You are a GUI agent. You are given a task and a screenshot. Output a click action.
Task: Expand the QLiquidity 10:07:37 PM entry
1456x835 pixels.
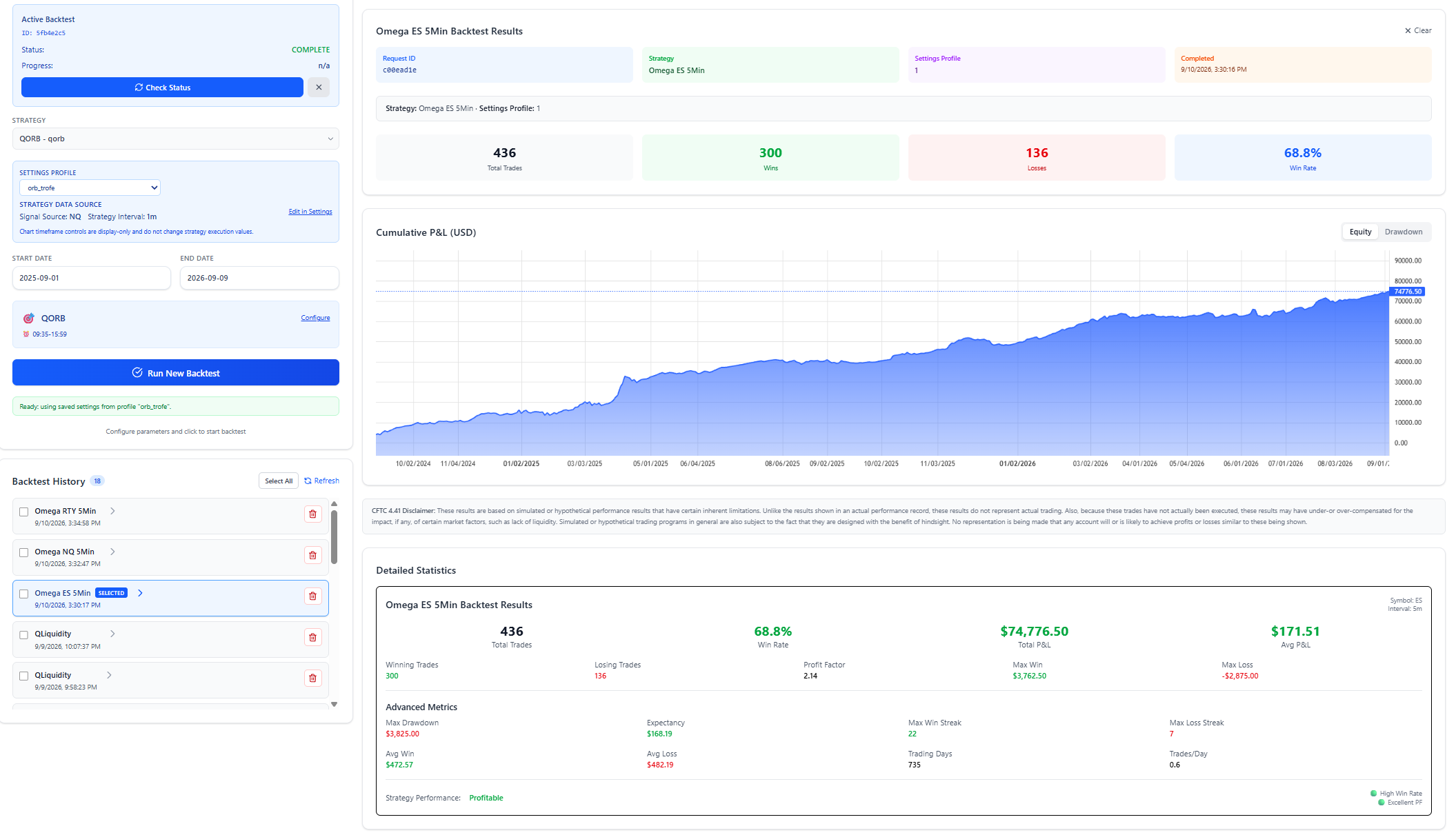112,634
